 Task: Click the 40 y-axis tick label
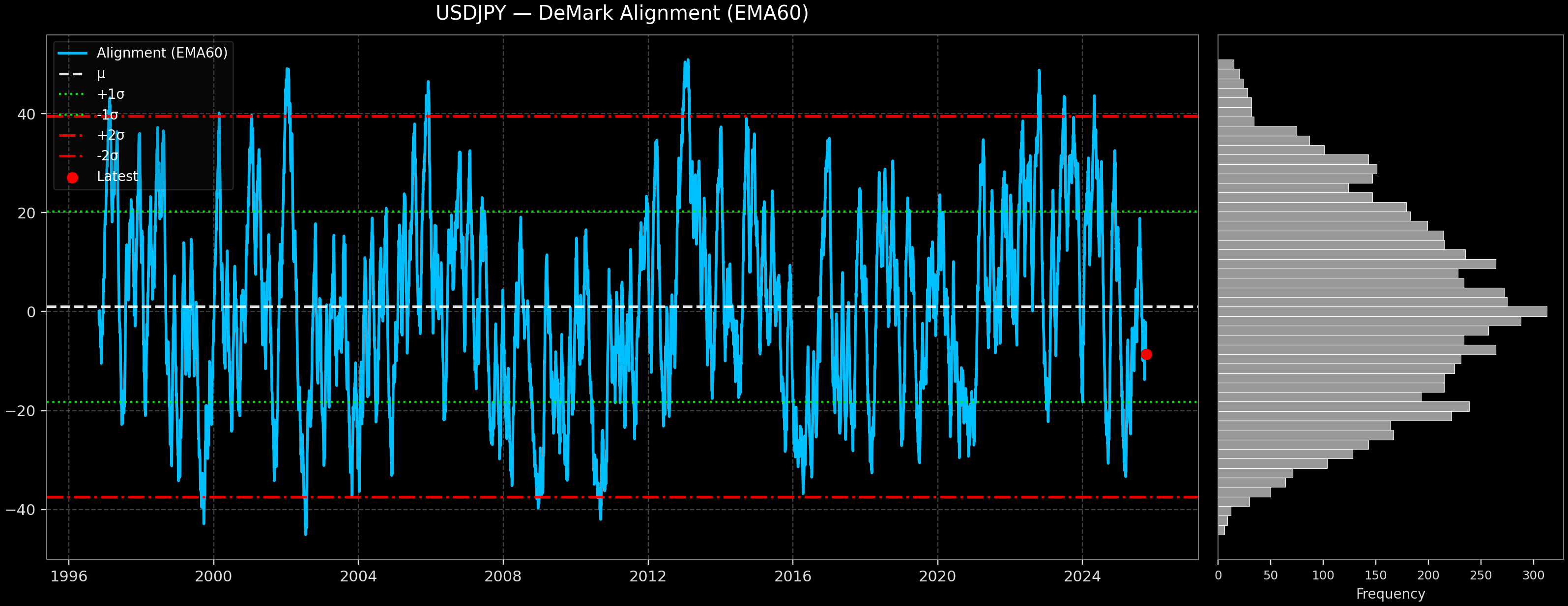pos(26,115)
